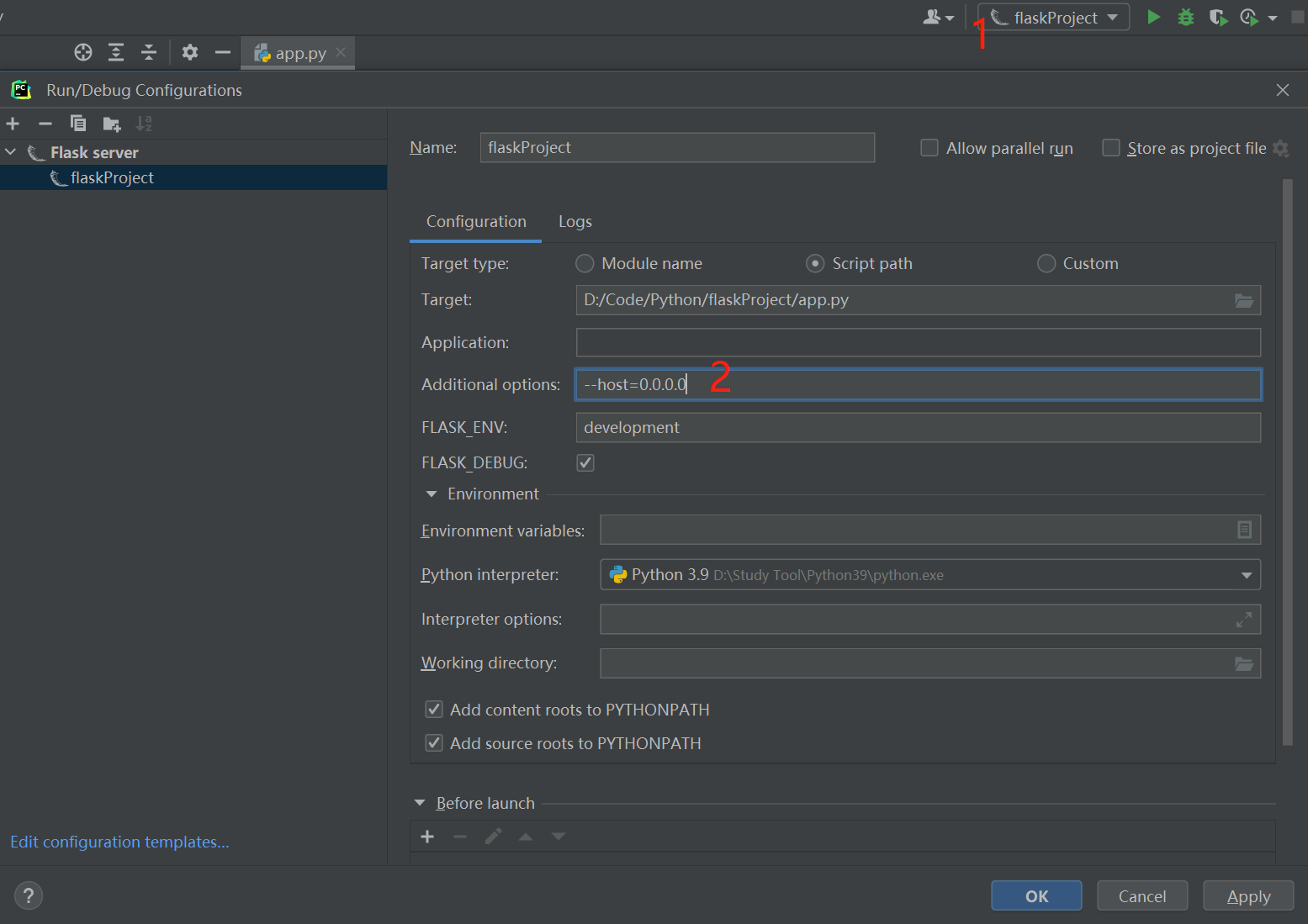Viewport: 1308px width, 924px height.
Task: Switch to the Logs tab
Action: (575, 222)
